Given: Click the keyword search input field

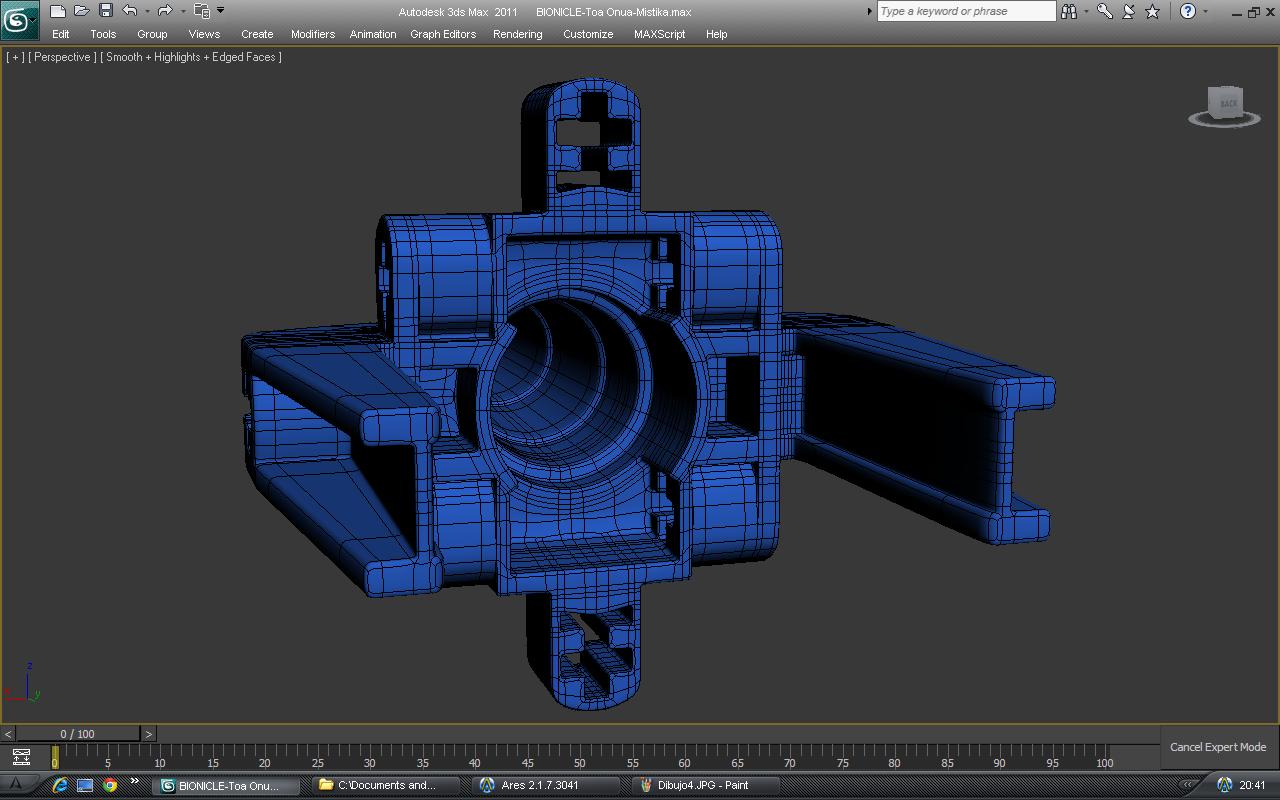Looking at the screenshot, I should 966,11.
